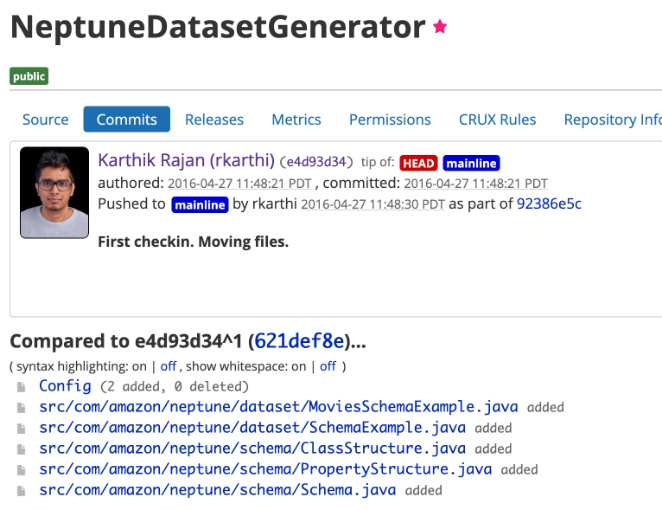Open Karthik Rajan's author profile link
Screen dimensions: 662x510
pos(186,160)
